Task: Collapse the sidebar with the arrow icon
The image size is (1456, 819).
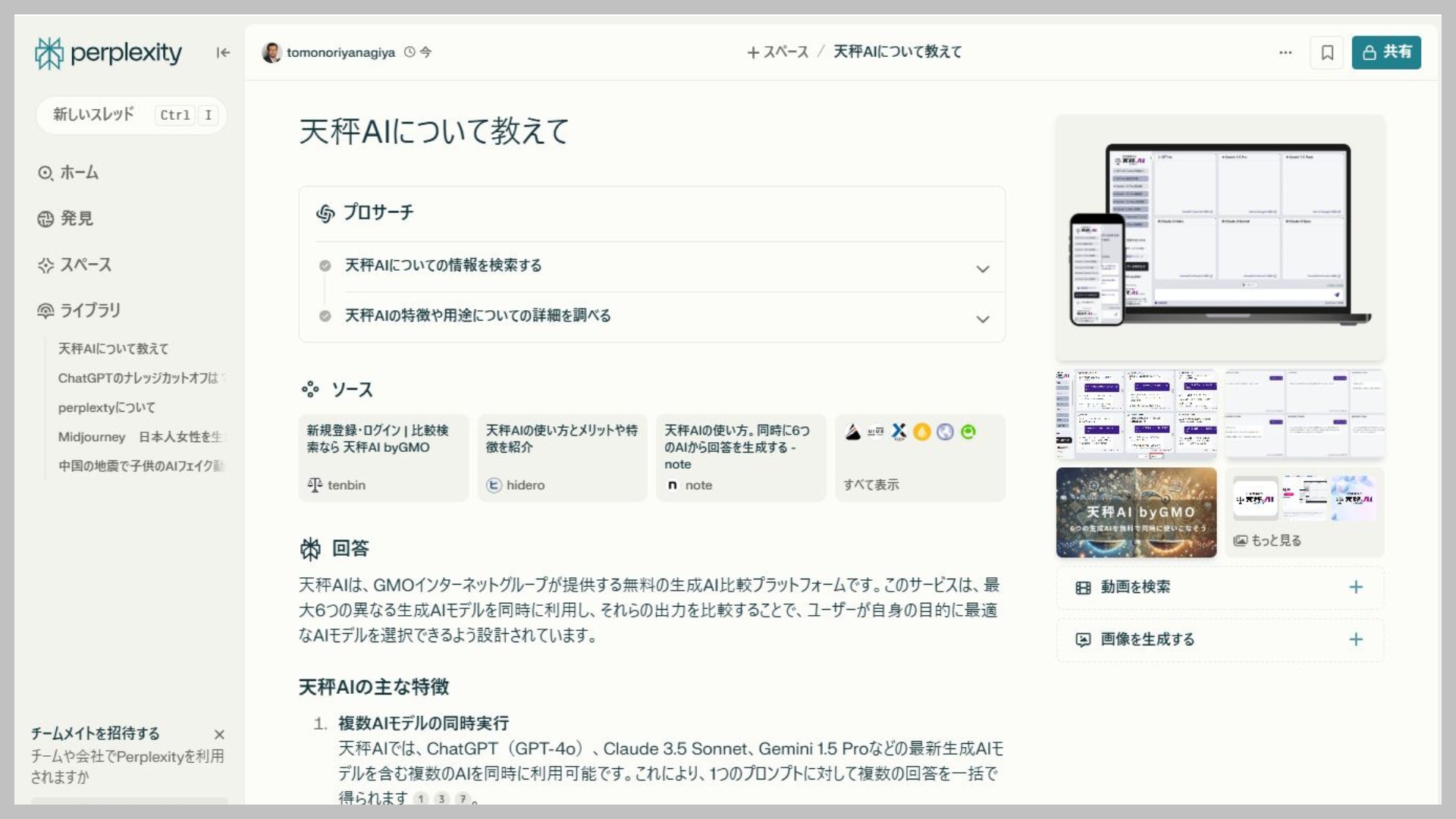Action: click(222, 52)
